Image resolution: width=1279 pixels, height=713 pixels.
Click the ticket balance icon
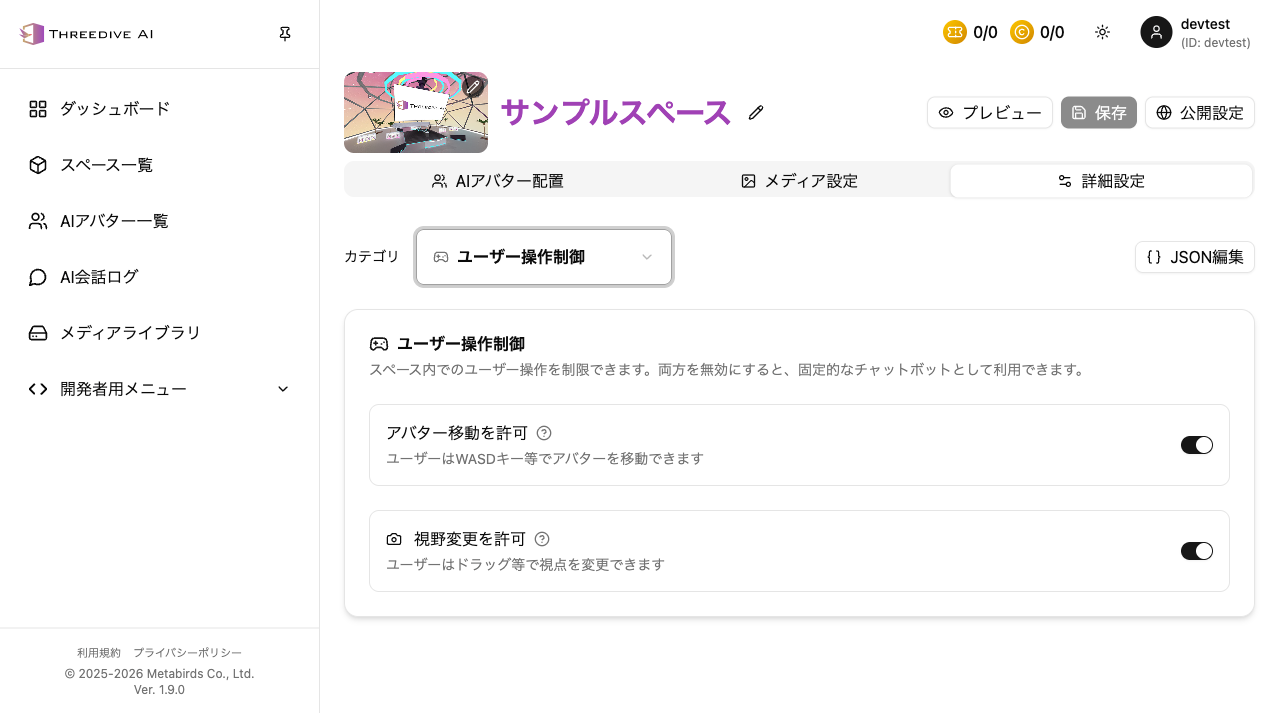pos(955,32)
